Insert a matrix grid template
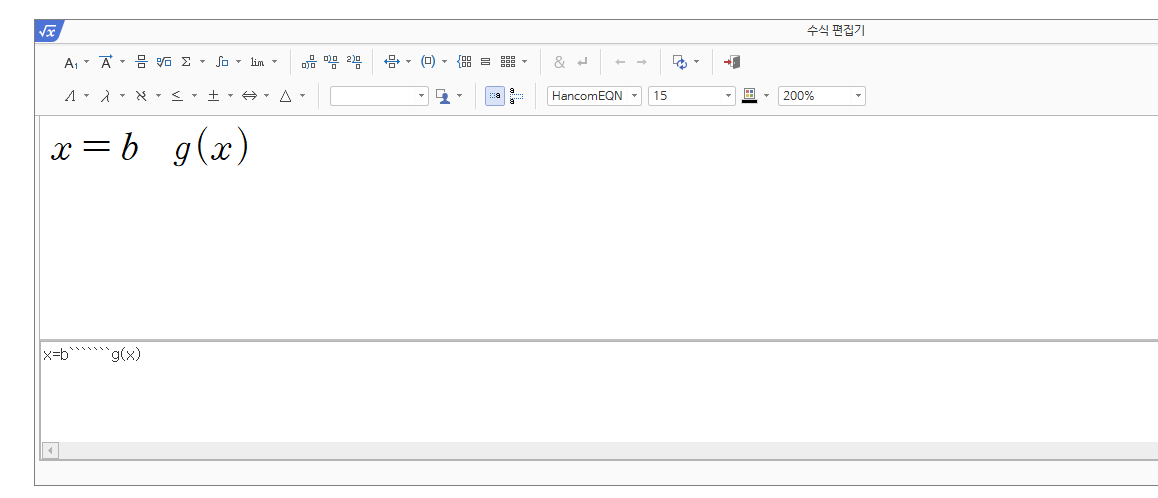Viewport: 1158px width, 498px height. tap(507, 62)
